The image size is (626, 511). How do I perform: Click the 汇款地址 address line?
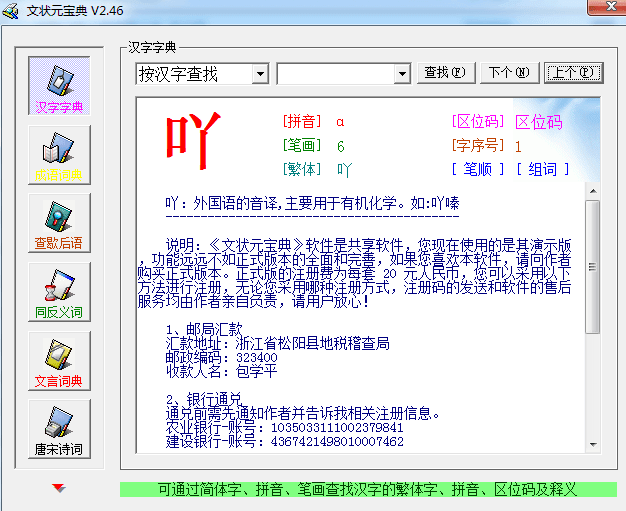(x=277, y=343)
